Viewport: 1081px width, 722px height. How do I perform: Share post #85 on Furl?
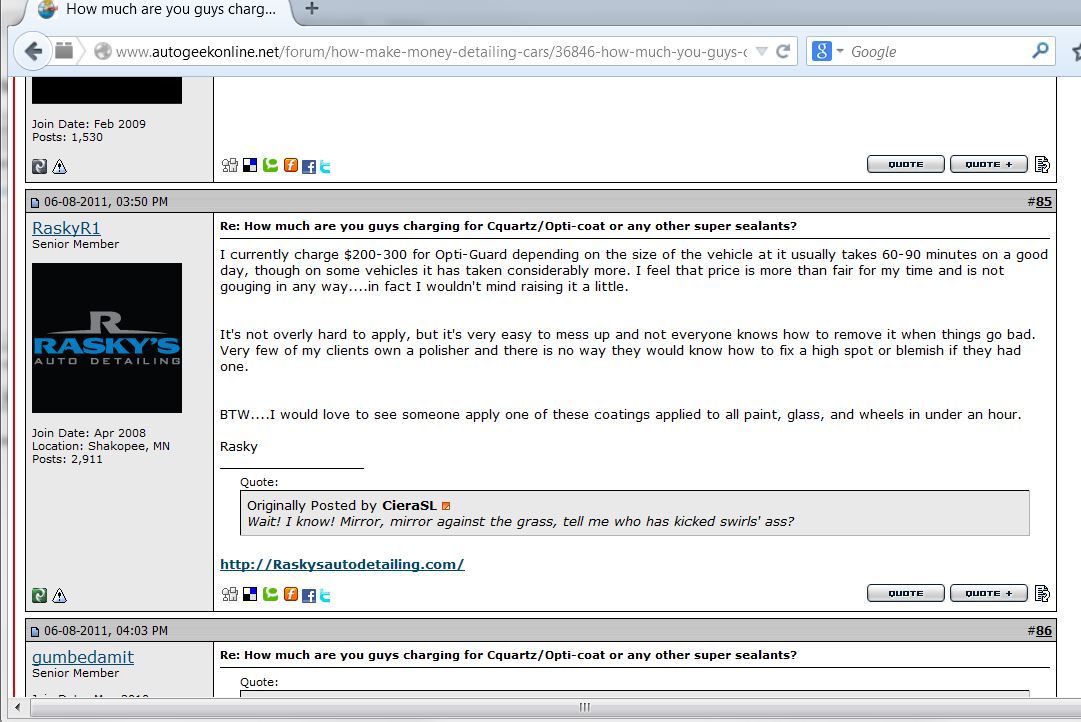(x=291, y=594)
